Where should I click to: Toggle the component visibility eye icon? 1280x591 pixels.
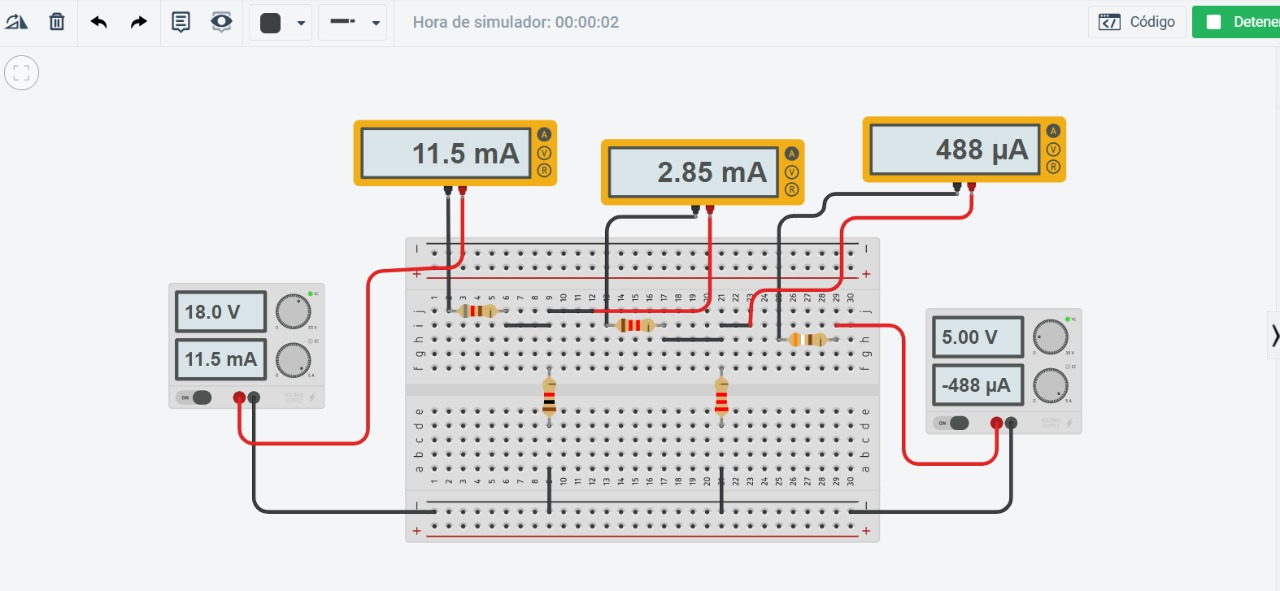click(x=221, y=21)
